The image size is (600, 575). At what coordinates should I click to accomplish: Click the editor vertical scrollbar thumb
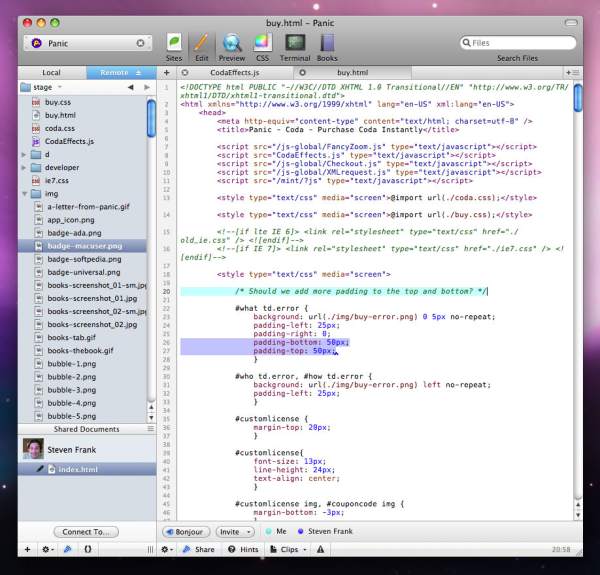coord(578,98)
